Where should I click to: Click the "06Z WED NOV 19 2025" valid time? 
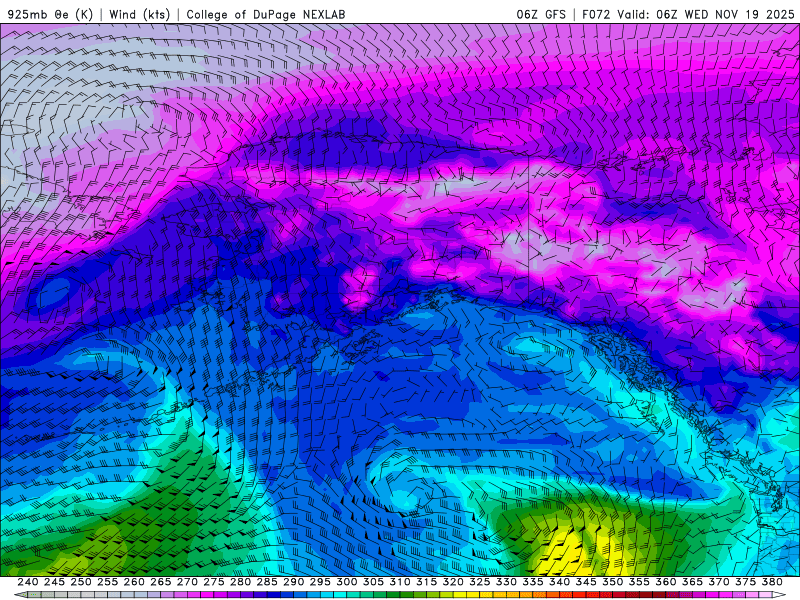coord(725,14)
